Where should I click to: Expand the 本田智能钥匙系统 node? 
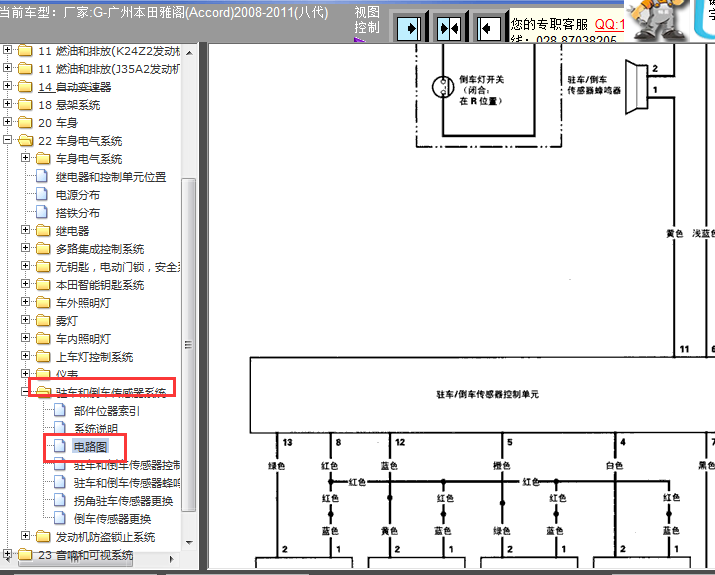tap(26, 284)
